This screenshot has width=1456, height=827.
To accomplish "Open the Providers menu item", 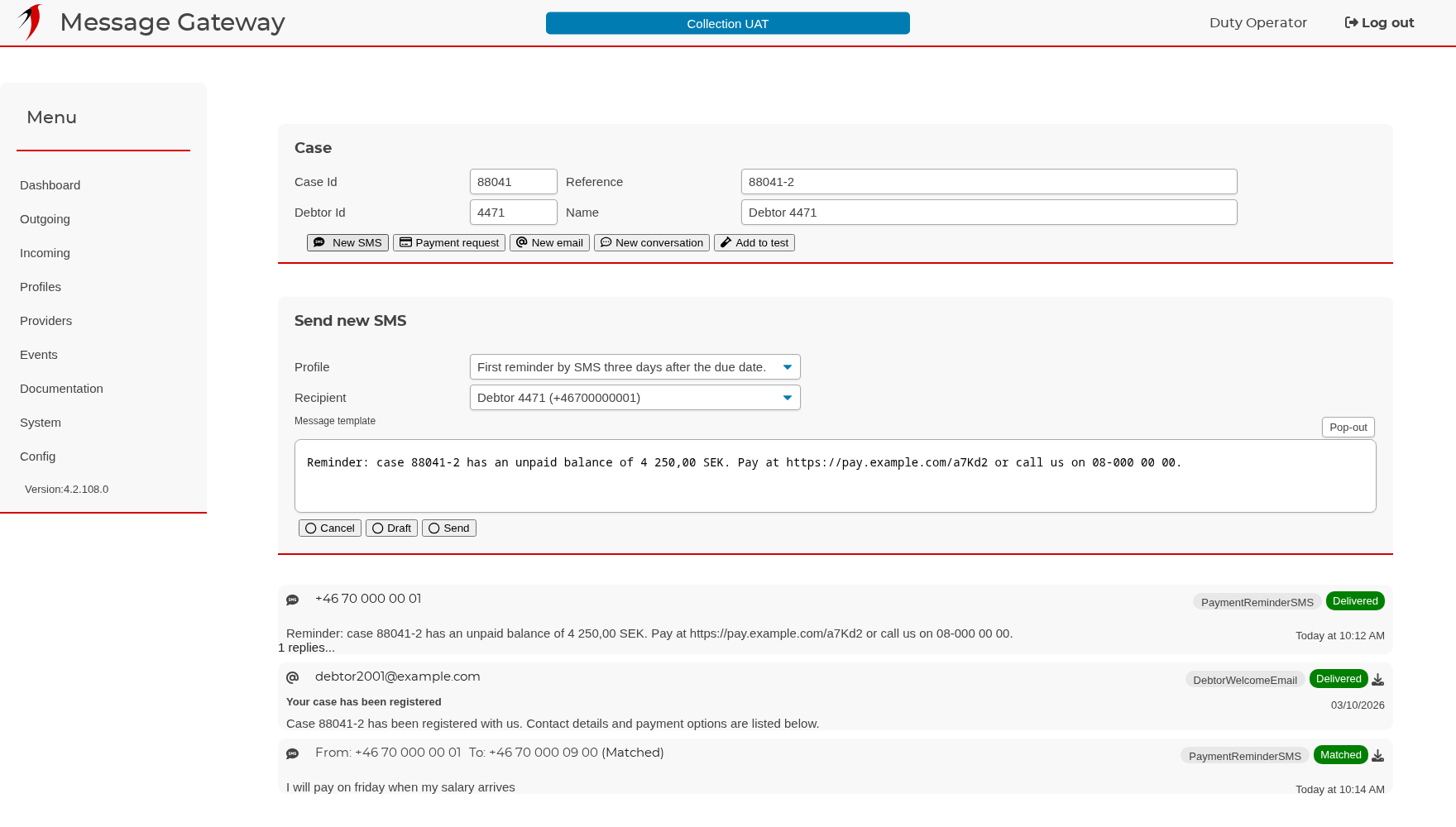I will pos(45,321).
